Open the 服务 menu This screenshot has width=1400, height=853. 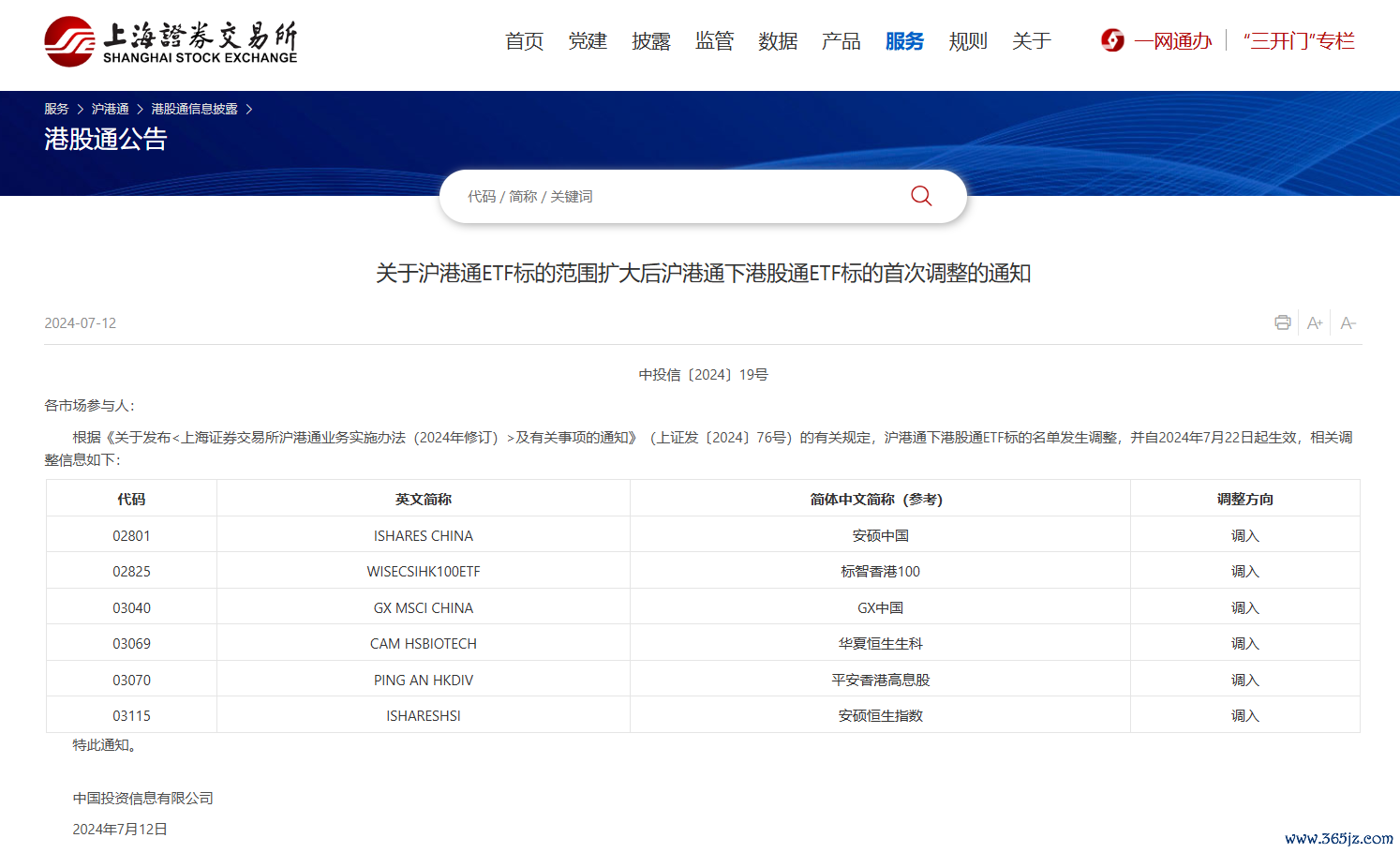904,41
